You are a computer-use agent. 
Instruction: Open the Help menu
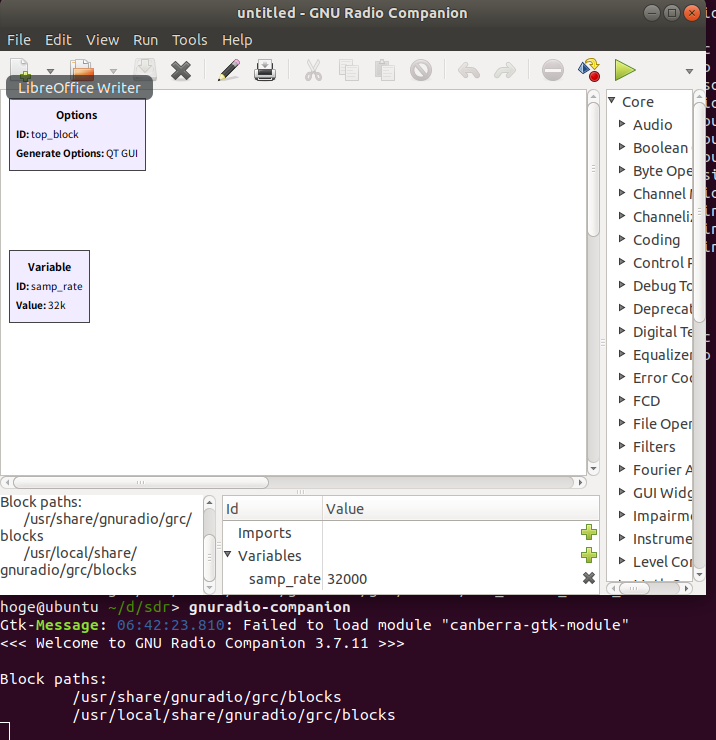(x=237, y=40)
